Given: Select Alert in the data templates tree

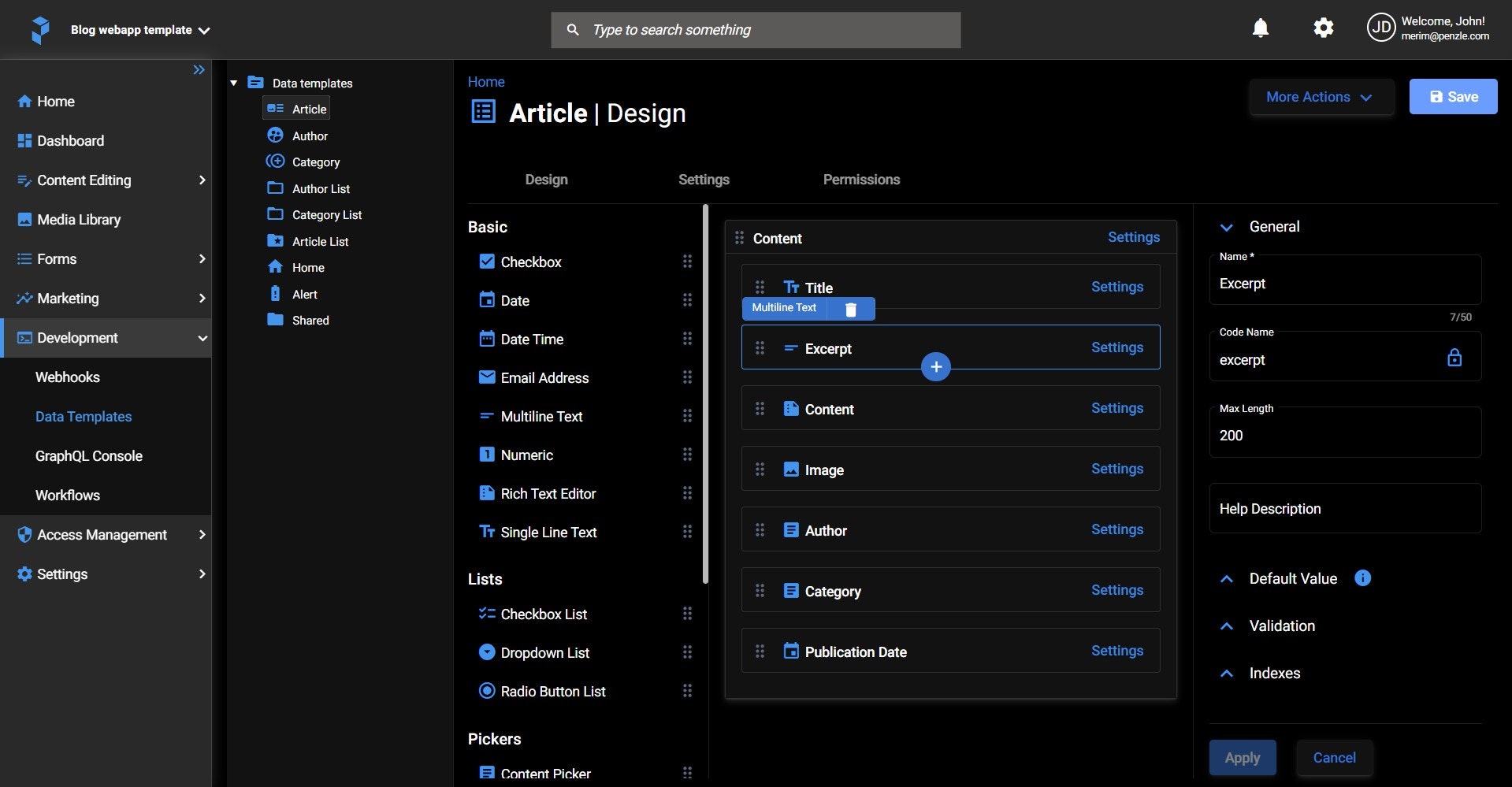Looking at the screenshot, I should pos(293,294).
